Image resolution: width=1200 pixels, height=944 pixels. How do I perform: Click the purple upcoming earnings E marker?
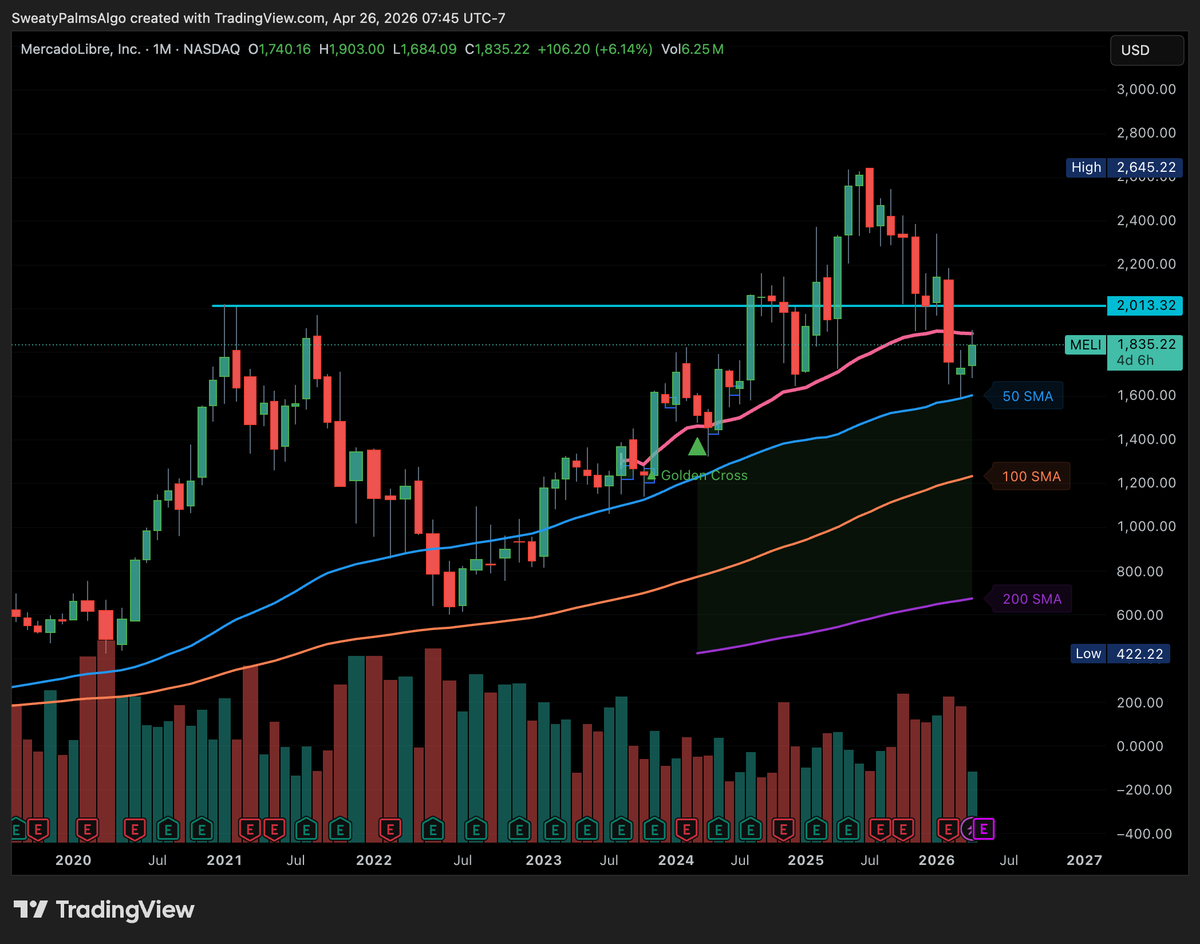[x=985, y=828]
